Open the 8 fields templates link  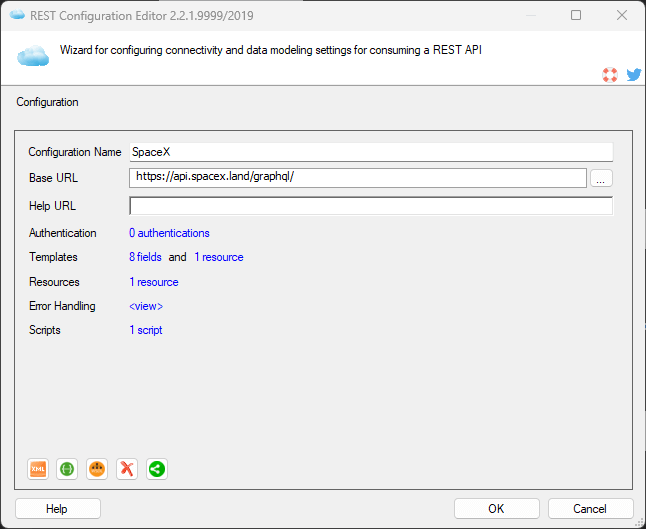coord(145,257)
